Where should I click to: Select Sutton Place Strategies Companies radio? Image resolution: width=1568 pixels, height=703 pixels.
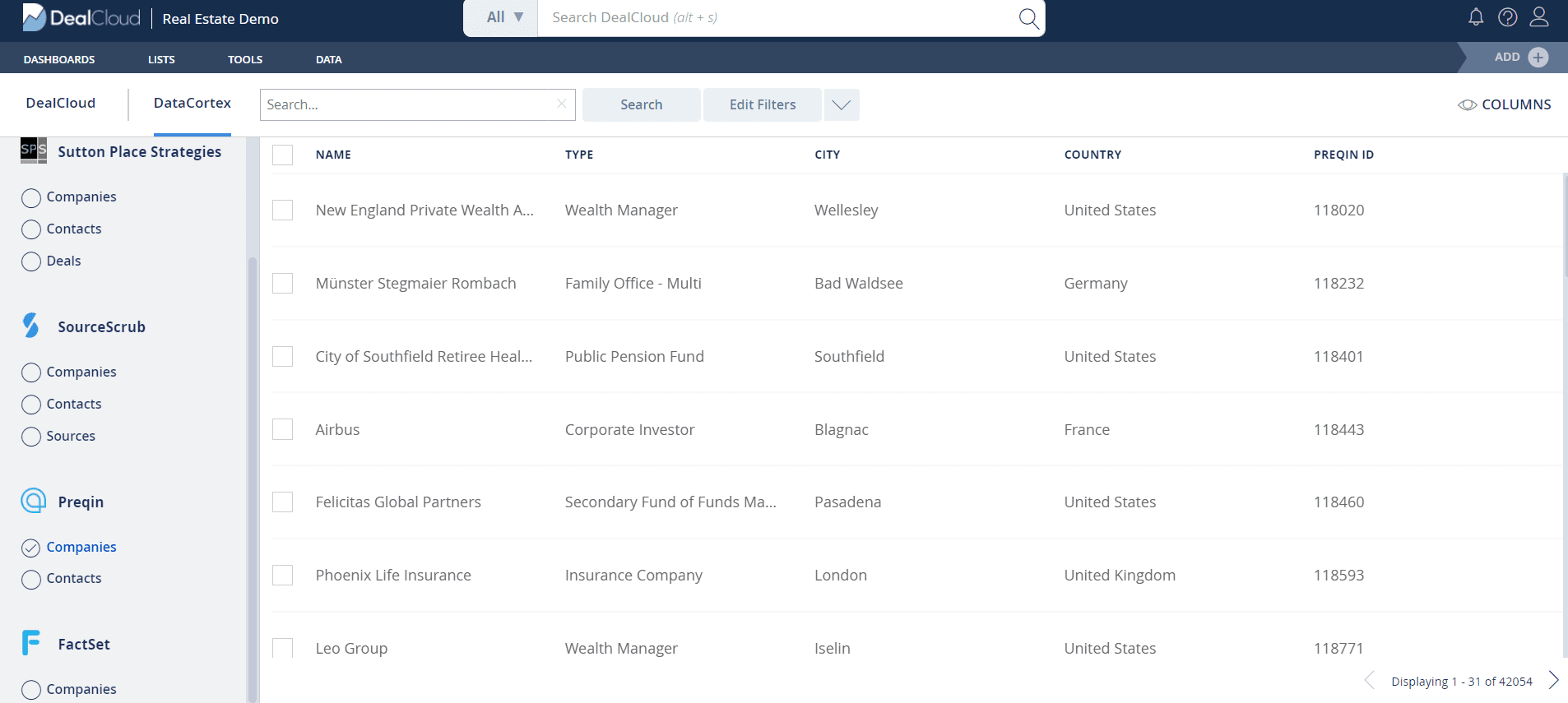click(x=31, y=197)
